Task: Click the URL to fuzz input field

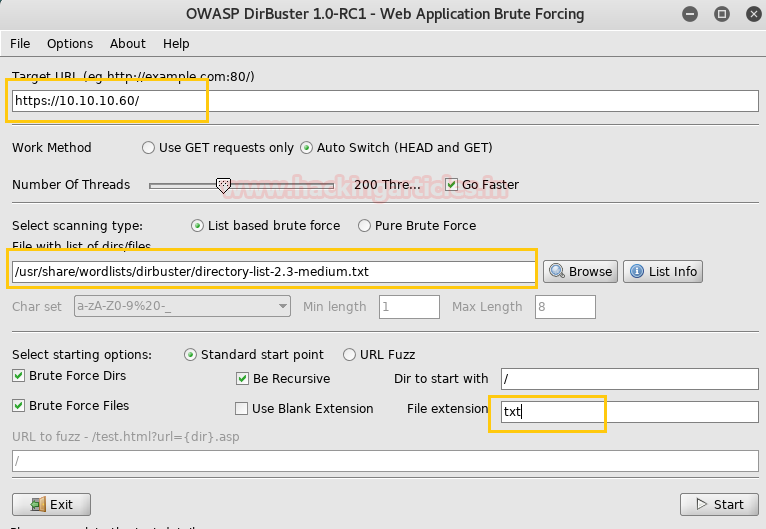Action: 385,461
